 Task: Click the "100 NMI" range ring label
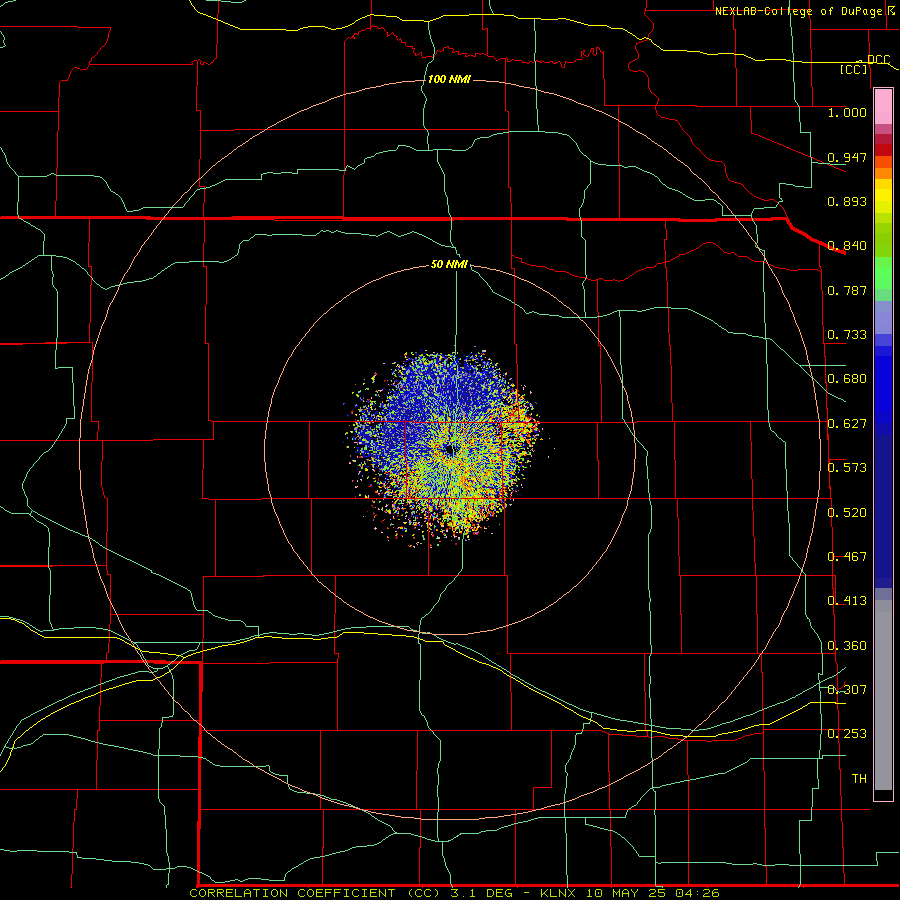[449, 79]
